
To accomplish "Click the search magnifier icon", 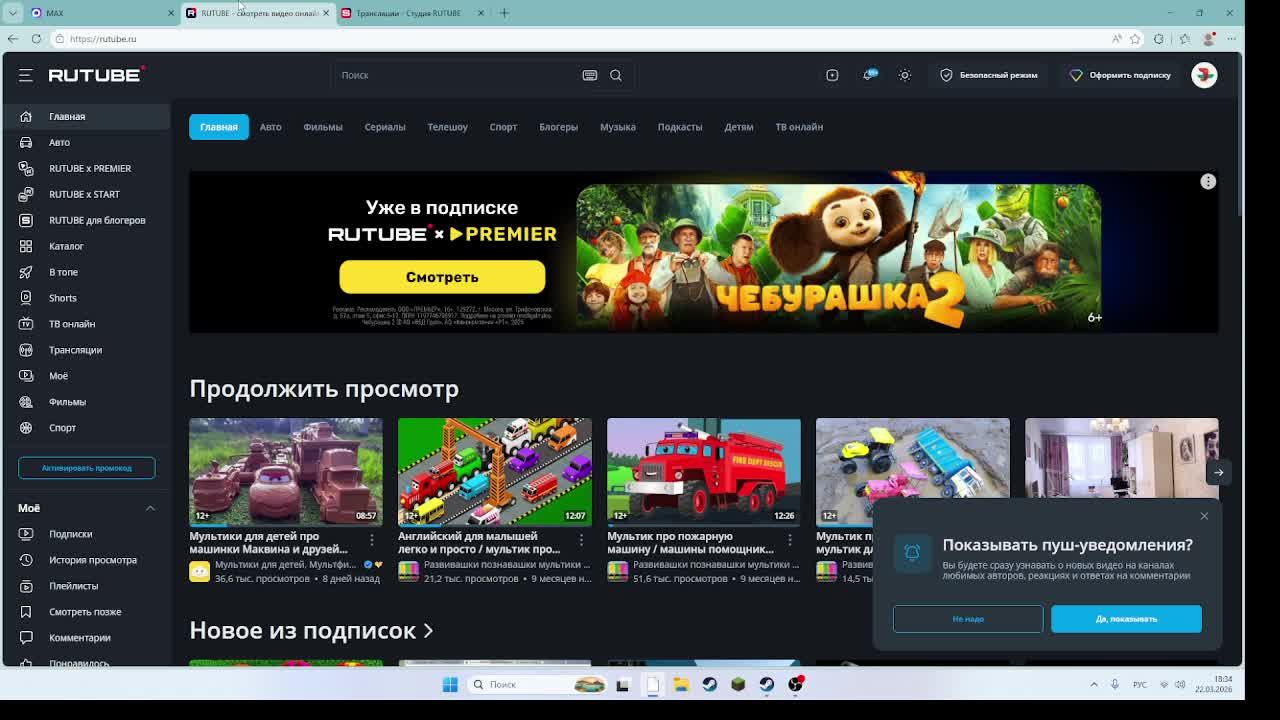I will [616, 75].
